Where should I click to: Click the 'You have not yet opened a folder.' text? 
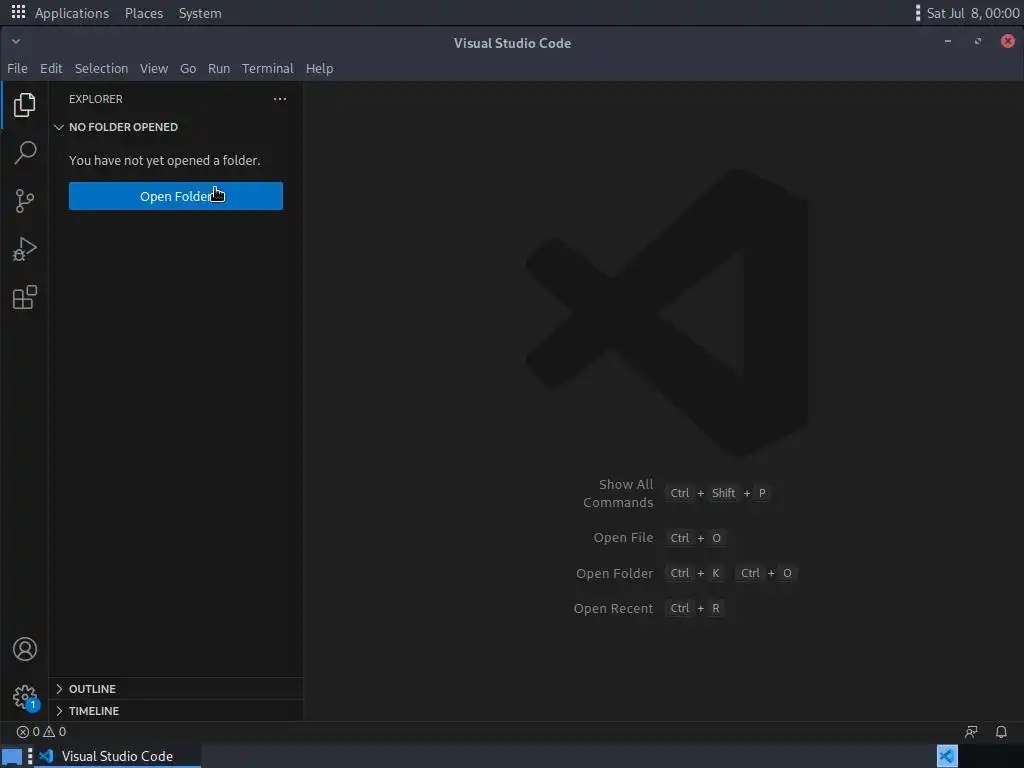(x=165, y=161)
